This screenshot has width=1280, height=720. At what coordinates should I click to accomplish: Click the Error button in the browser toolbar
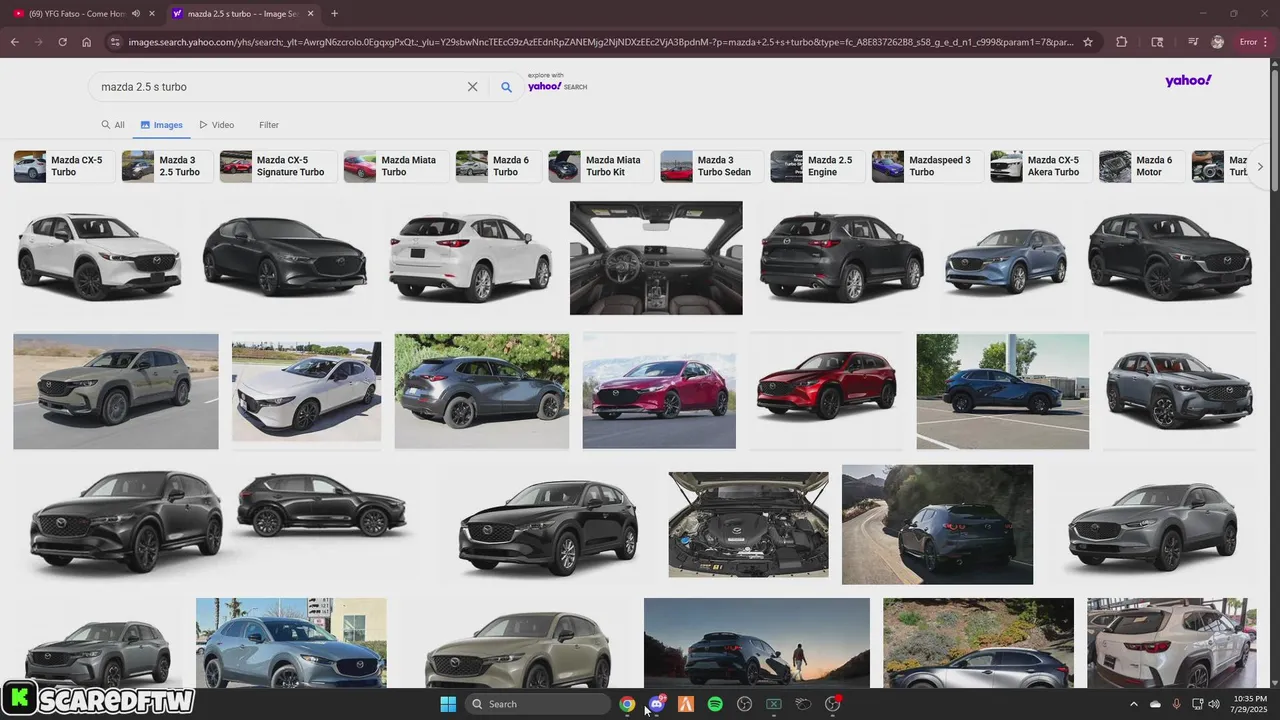click(1254, 42)
